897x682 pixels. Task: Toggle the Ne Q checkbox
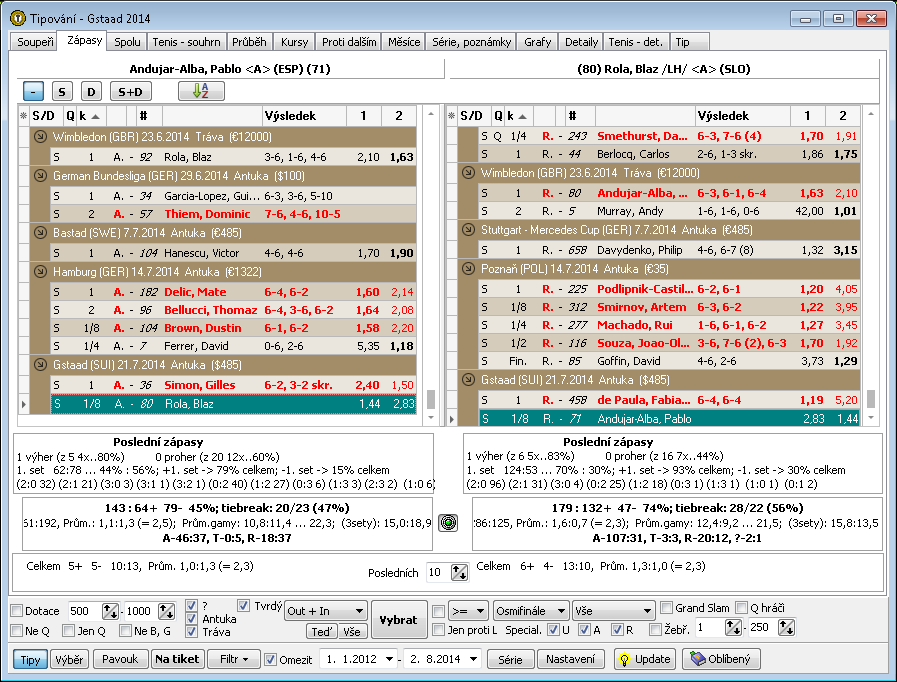click(17, 631)
